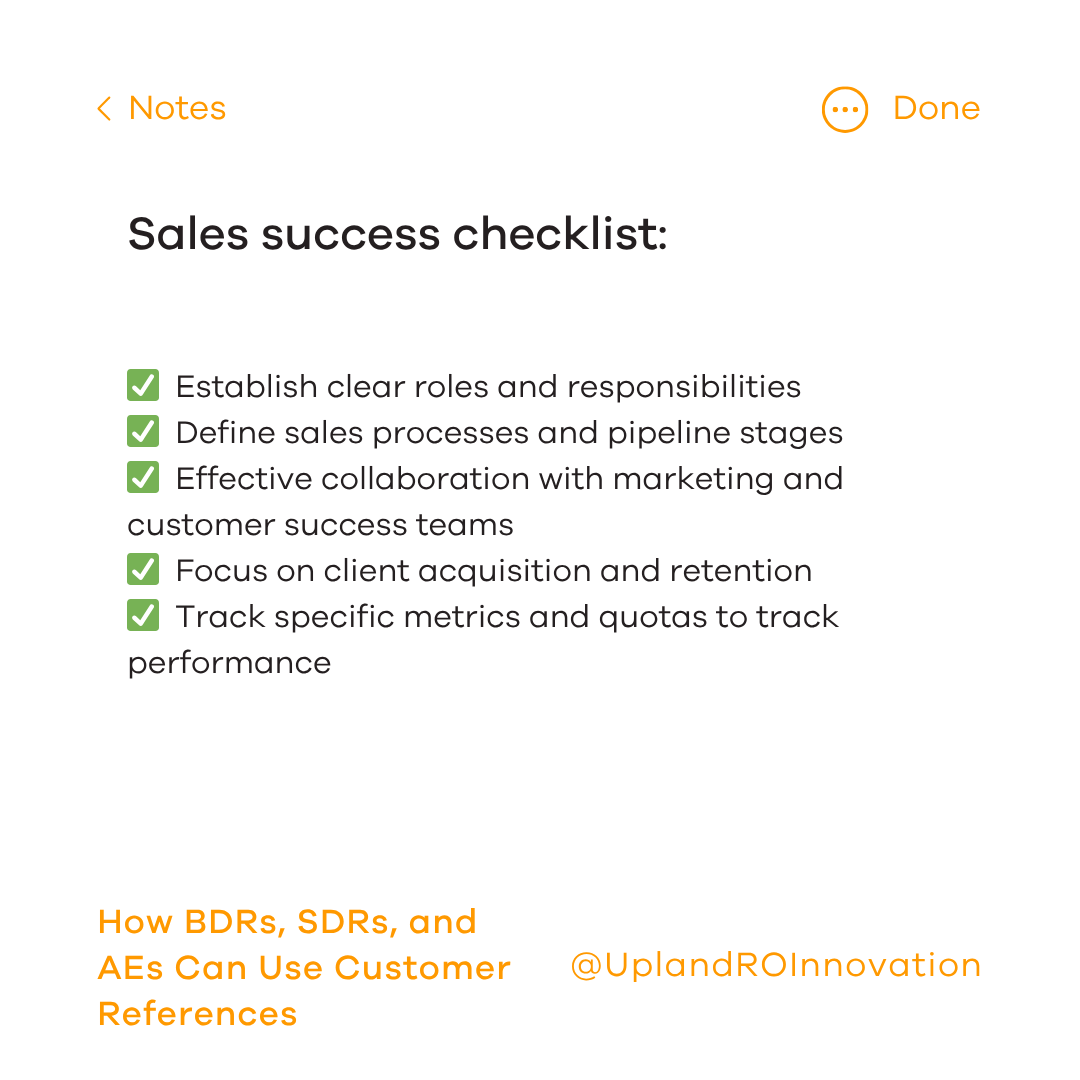Viewport: 1080px width, 1080px height.
Task: Tap Done to finish editing
Action: [936, 109]
